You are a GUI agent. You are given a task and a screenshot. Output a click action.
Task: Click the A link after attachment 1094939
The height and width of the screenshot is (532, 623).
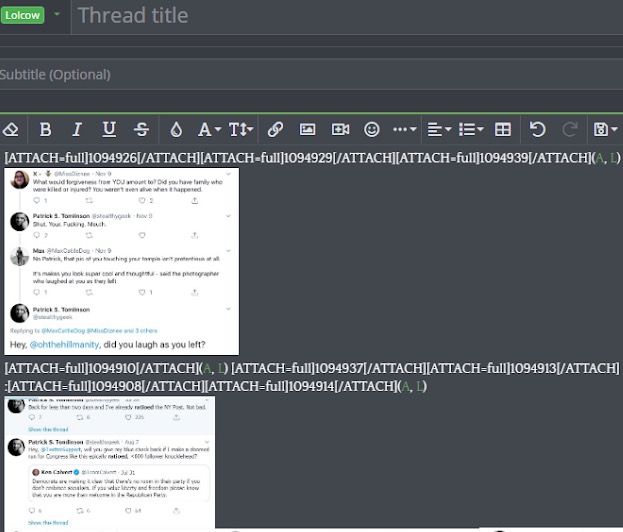pos(599,158)
